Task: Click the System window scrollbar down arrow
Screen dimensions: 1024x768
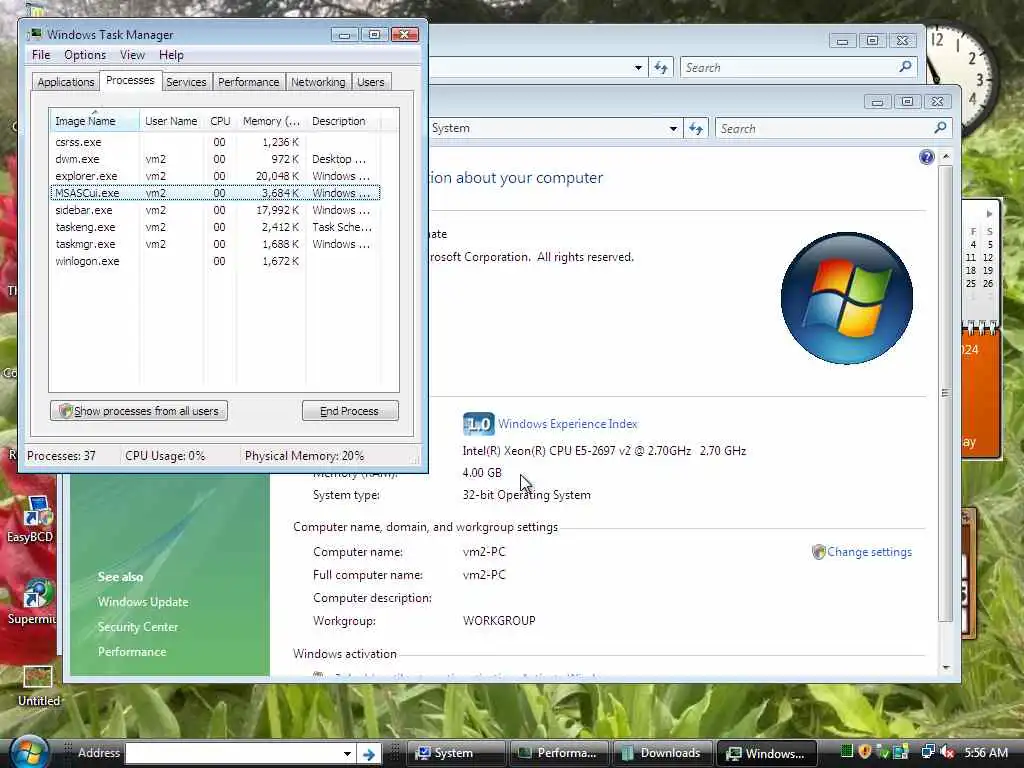Action: 946,667
